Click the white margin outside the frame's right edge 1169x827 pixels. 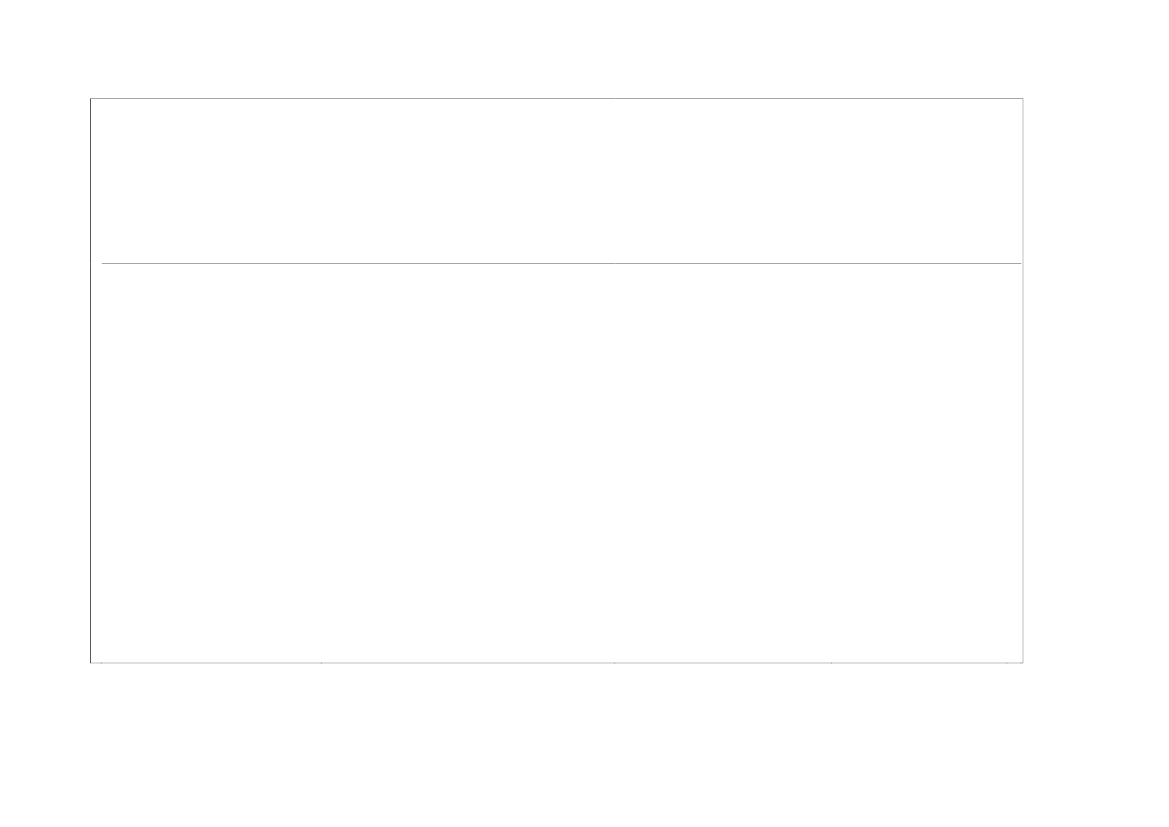(1096, 380)
